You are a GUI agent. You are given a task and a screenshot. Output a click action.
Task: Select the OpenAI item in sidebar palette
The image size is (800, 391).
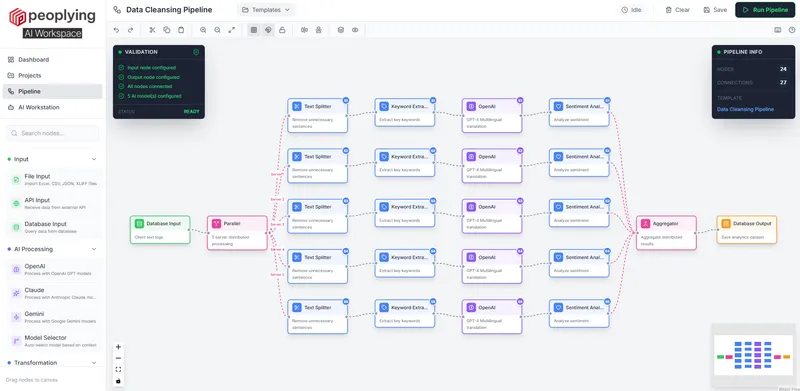point(54,270)
